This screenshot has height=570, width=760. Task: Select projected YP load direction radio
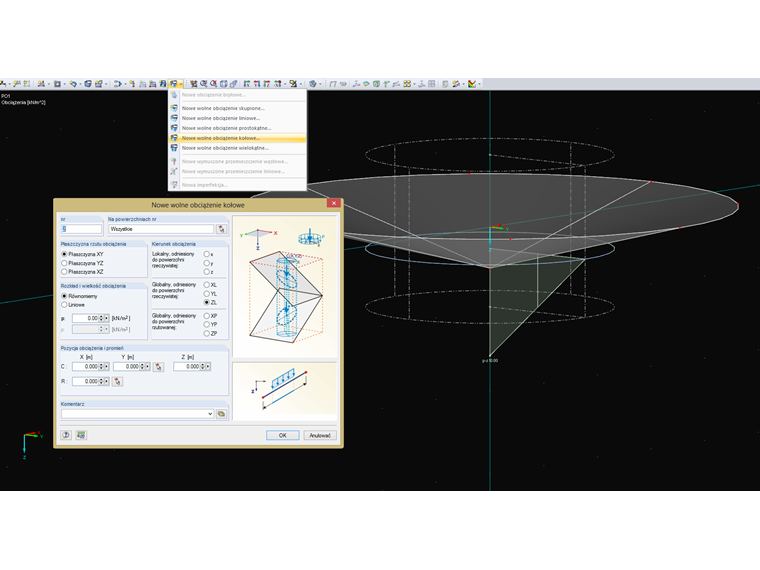tap(206, 324)
